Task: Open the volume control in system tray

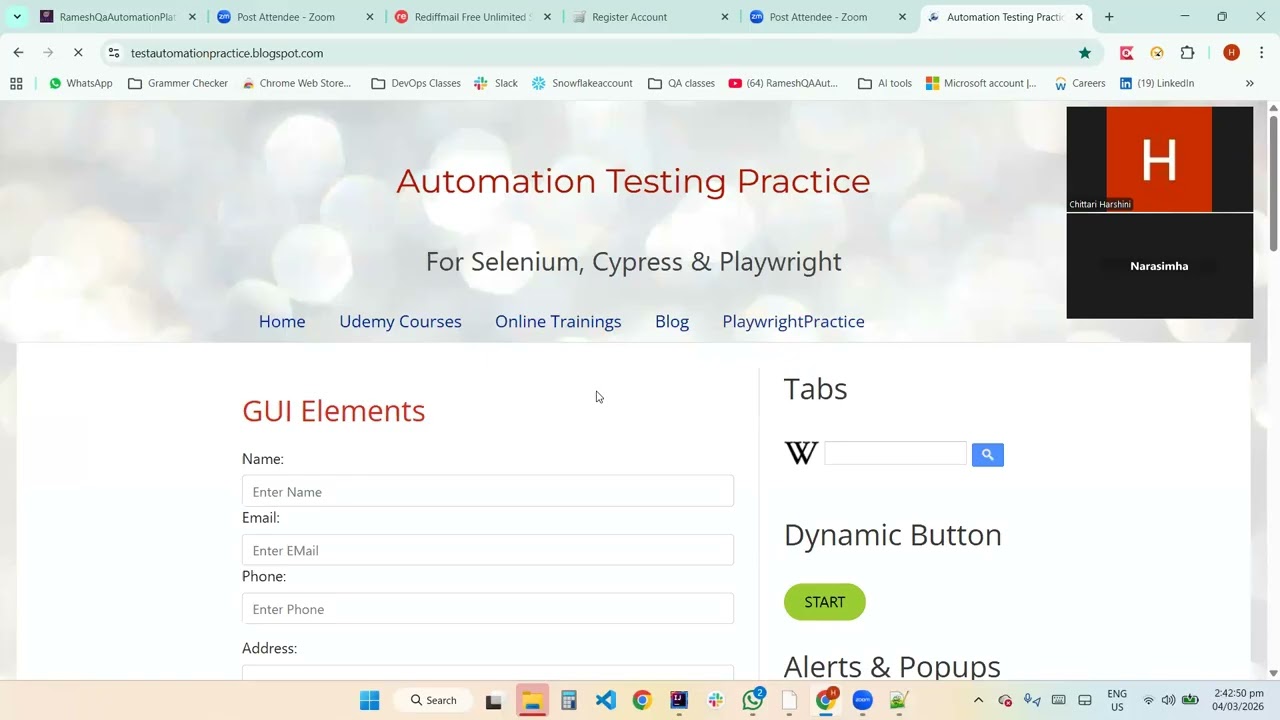Action: pos(1168,700)
